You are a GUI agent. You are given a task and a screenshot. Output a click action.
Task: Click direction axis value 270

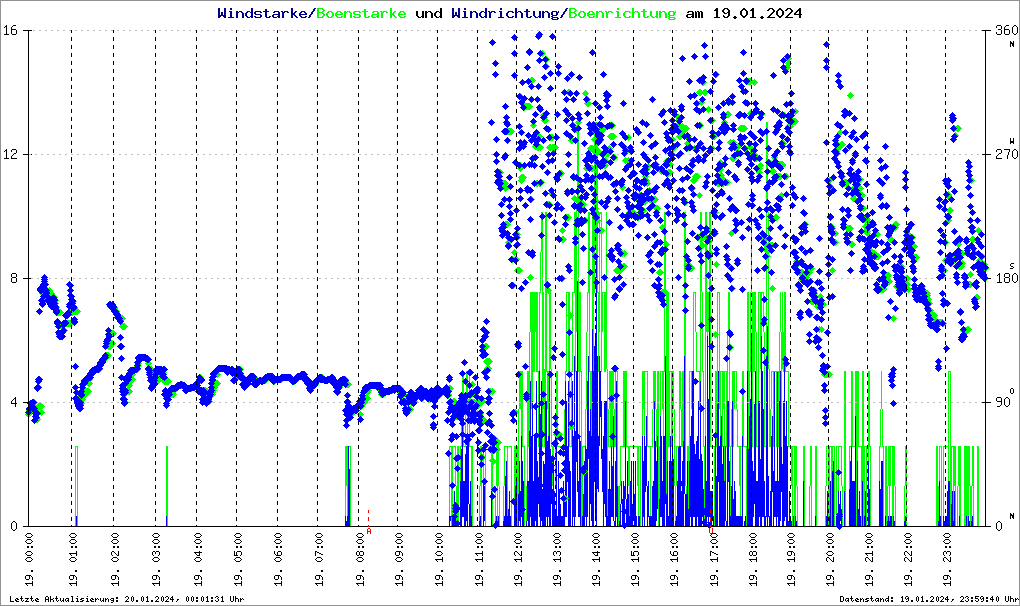pos(1007,154)
